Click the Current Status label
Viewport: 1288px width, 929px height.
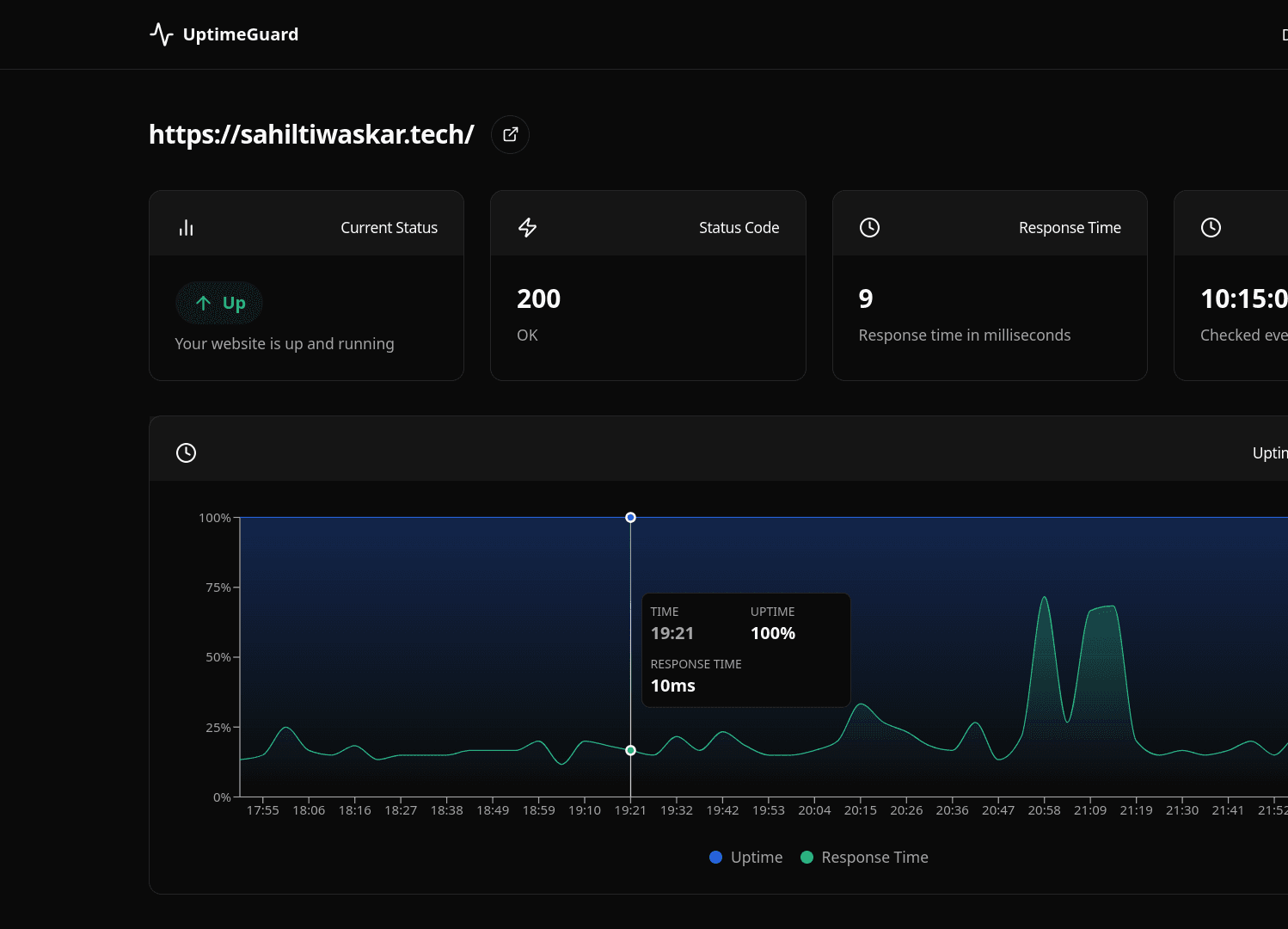click(389, 228)
